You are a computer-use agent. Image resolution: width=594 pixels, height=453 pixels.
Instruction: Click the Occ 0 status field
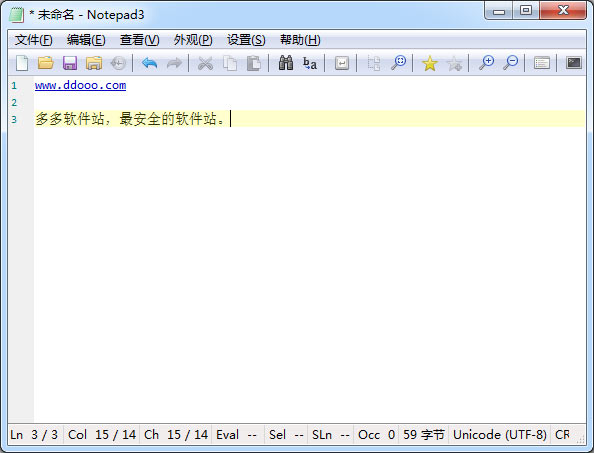376,434
